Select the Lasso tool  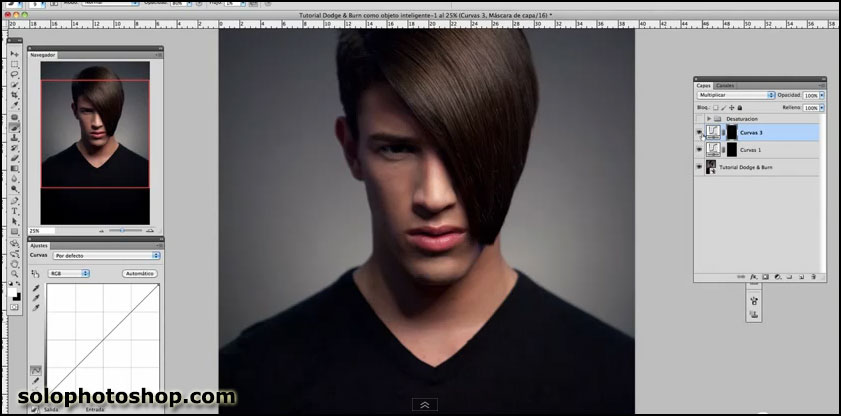[x=14, y=74]
